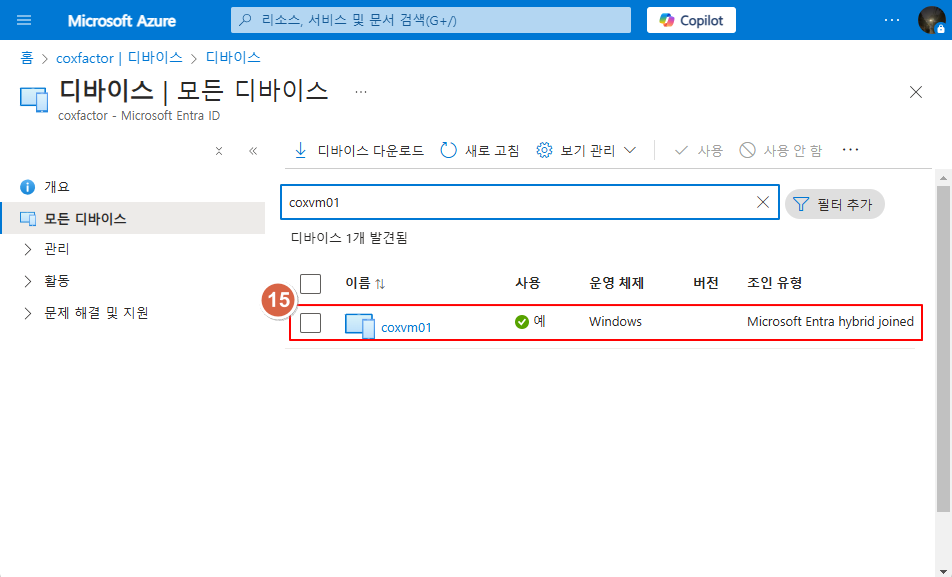Click the Microsoft Azure home logo
The image size is (952, 577).
[x=121, y=21]
